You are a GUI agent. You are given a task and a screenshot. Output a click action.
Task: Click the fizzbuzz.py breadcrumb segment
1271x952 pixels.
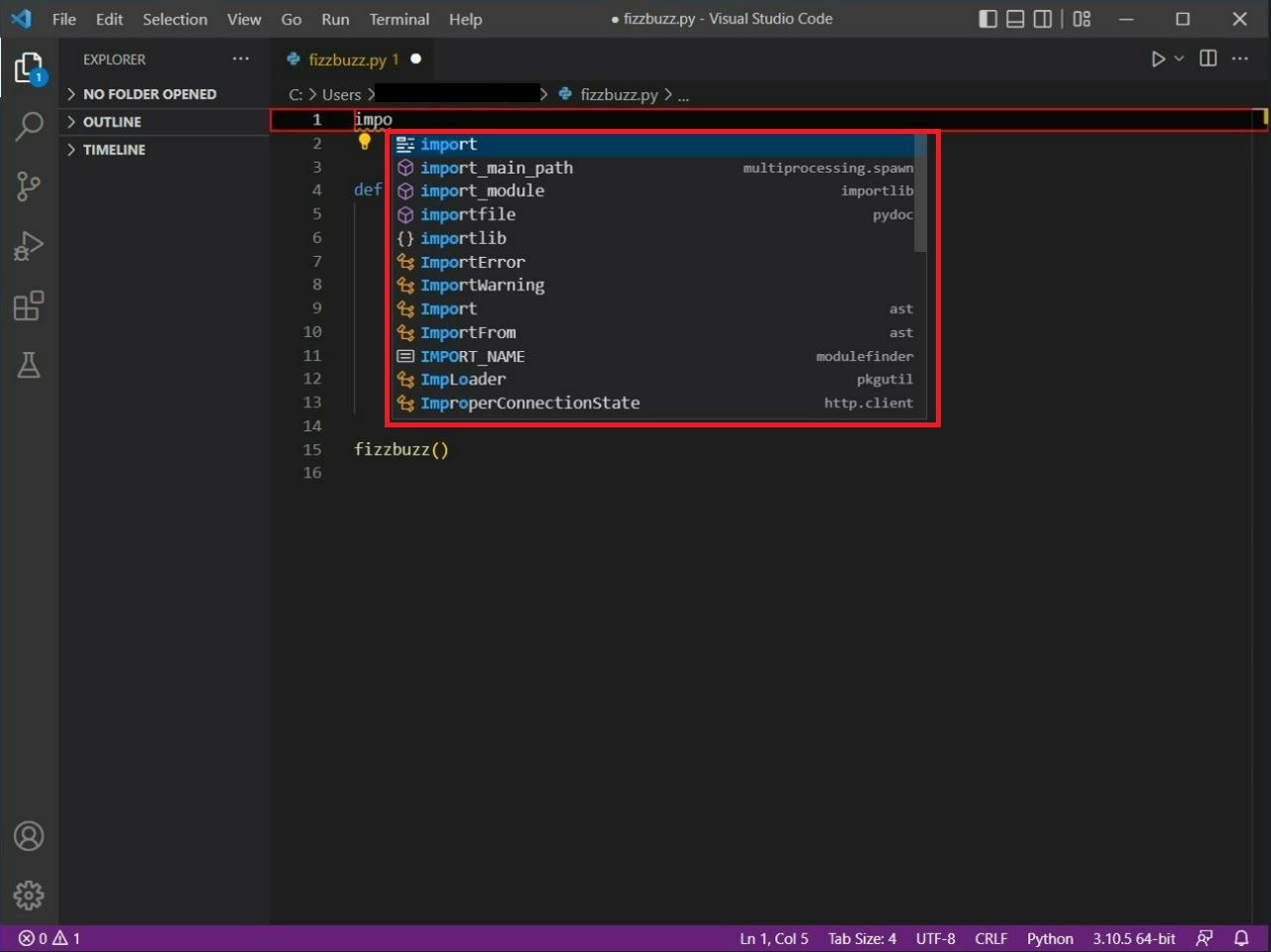(x=619, y=94)
